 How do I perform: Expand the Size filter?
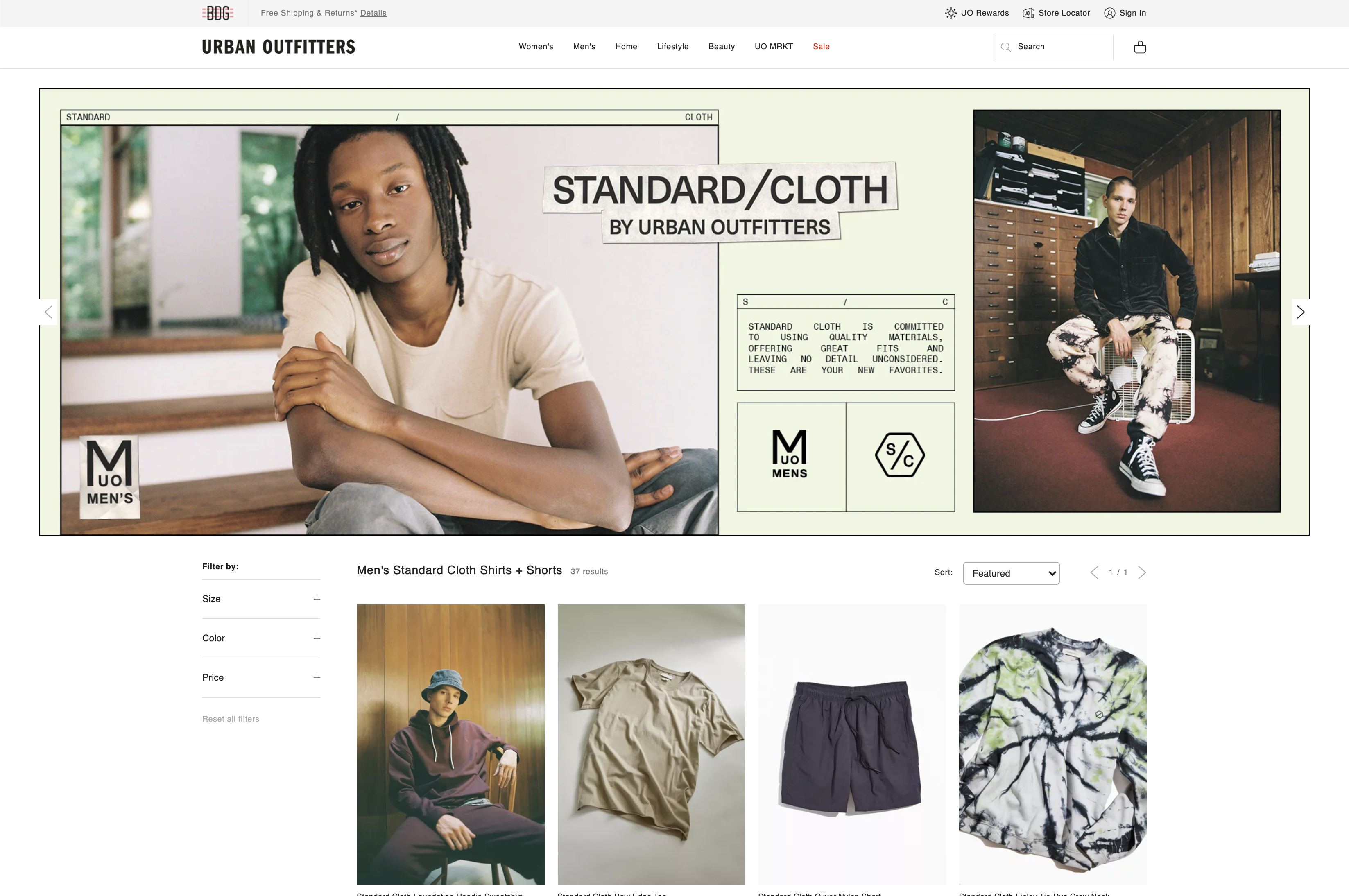coord(261,599)
